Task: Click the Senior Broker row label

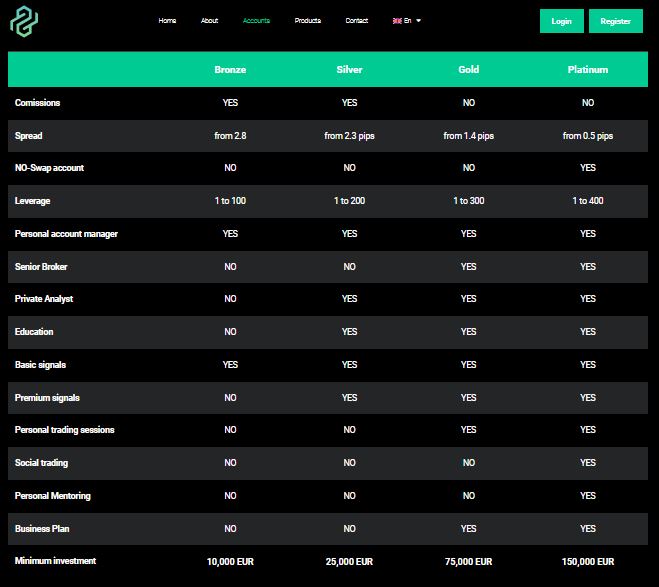Action: [41, 267]
